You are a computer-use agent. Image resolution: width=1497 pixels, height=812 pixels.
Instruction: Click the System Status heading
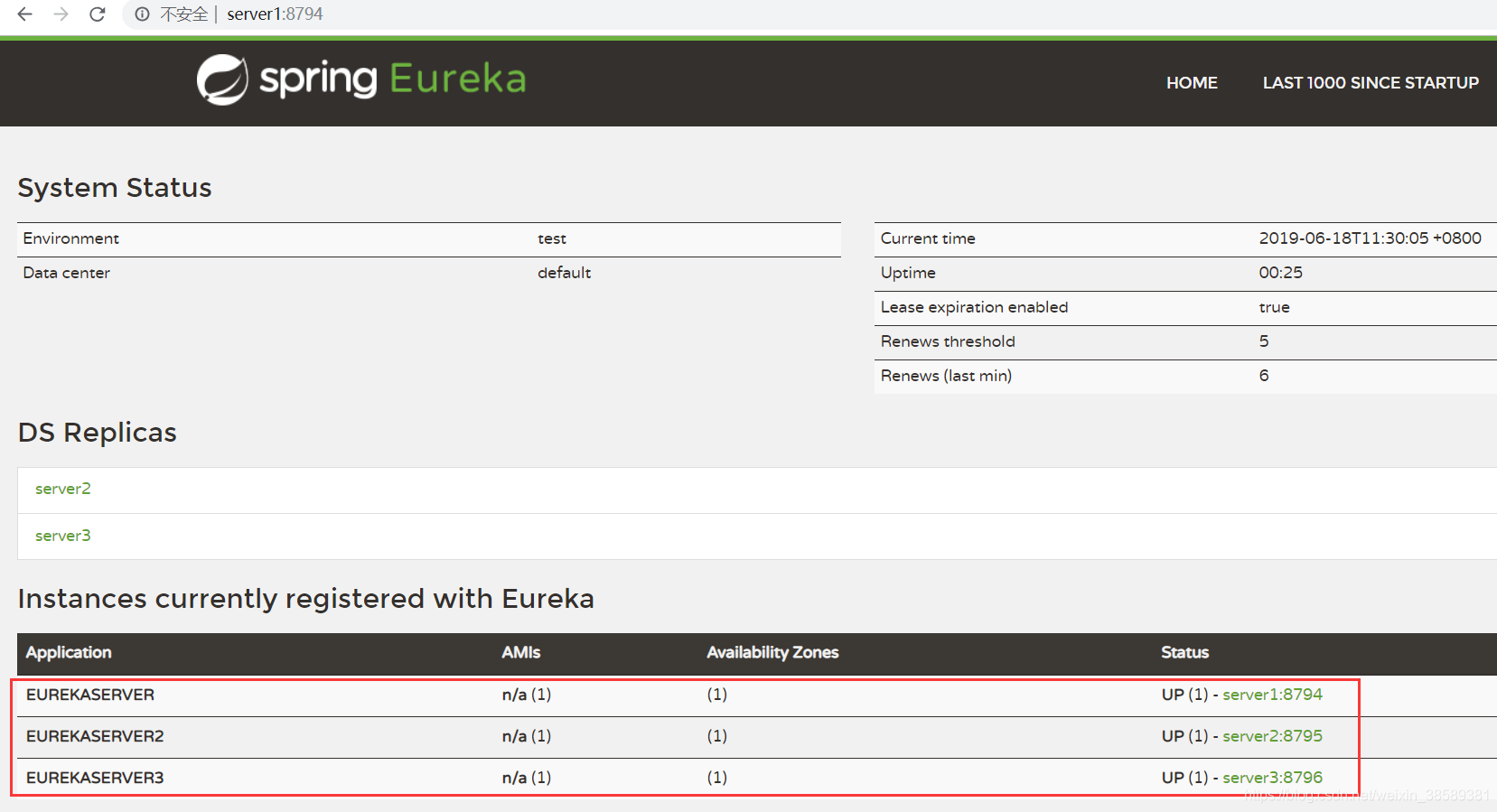(x=115, y=188)
